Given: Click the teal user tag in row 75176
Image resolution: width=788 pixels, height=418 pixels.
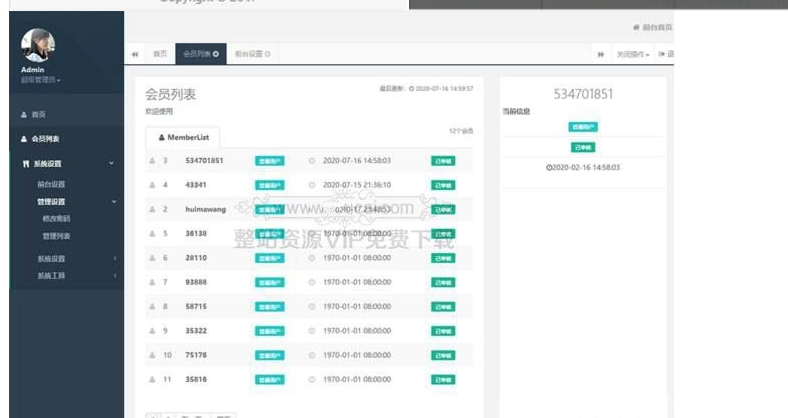Looking at the screenshot, I should 270,356.
